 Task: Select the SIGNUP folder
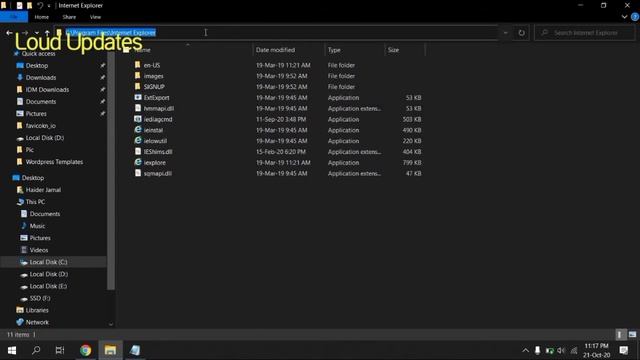tap(154, 87)
